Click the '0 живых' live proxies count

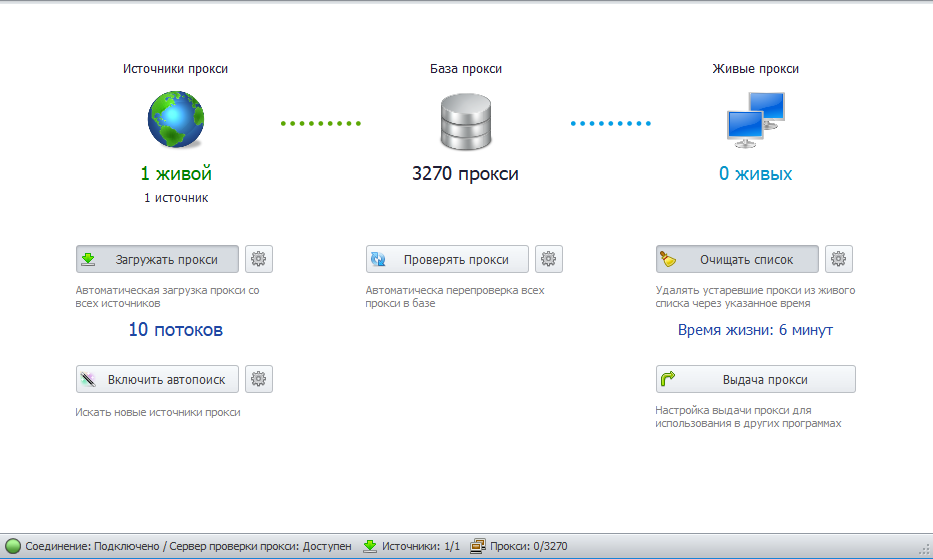[x=756, y=173]
